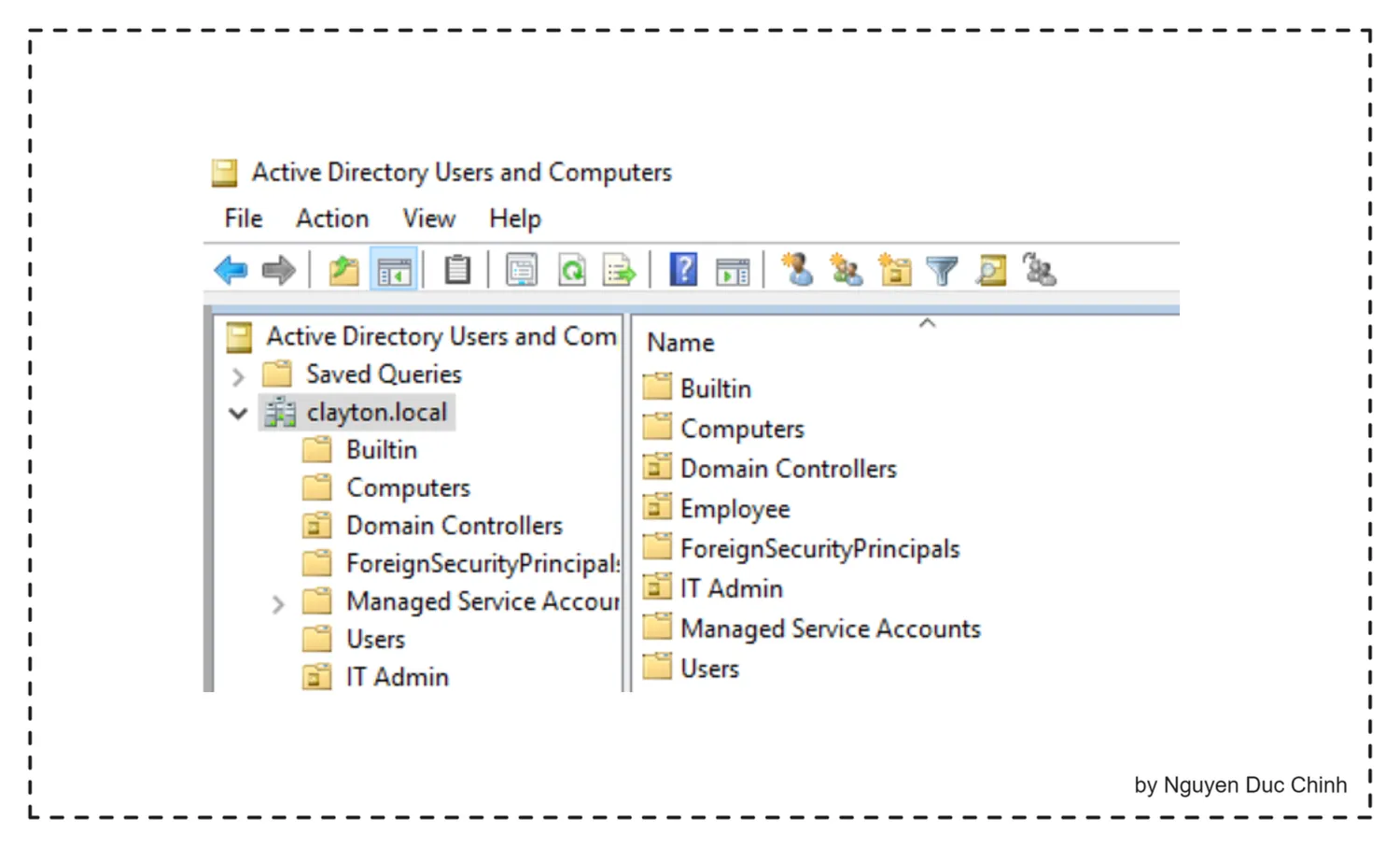
Task: Toggle the Show/Hide Action Pane toolbar icon
Action: 733,271
